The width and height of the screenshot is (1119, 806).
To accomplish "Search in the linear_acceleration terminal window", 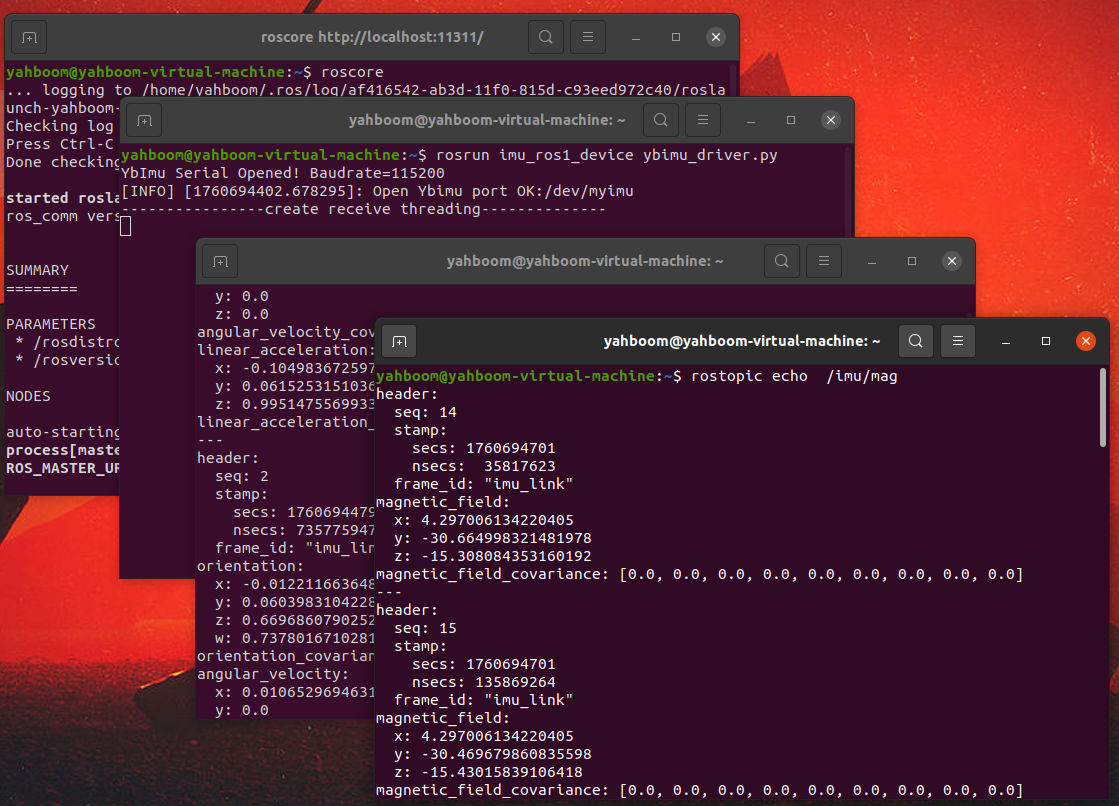I will (x=782, y=261).
